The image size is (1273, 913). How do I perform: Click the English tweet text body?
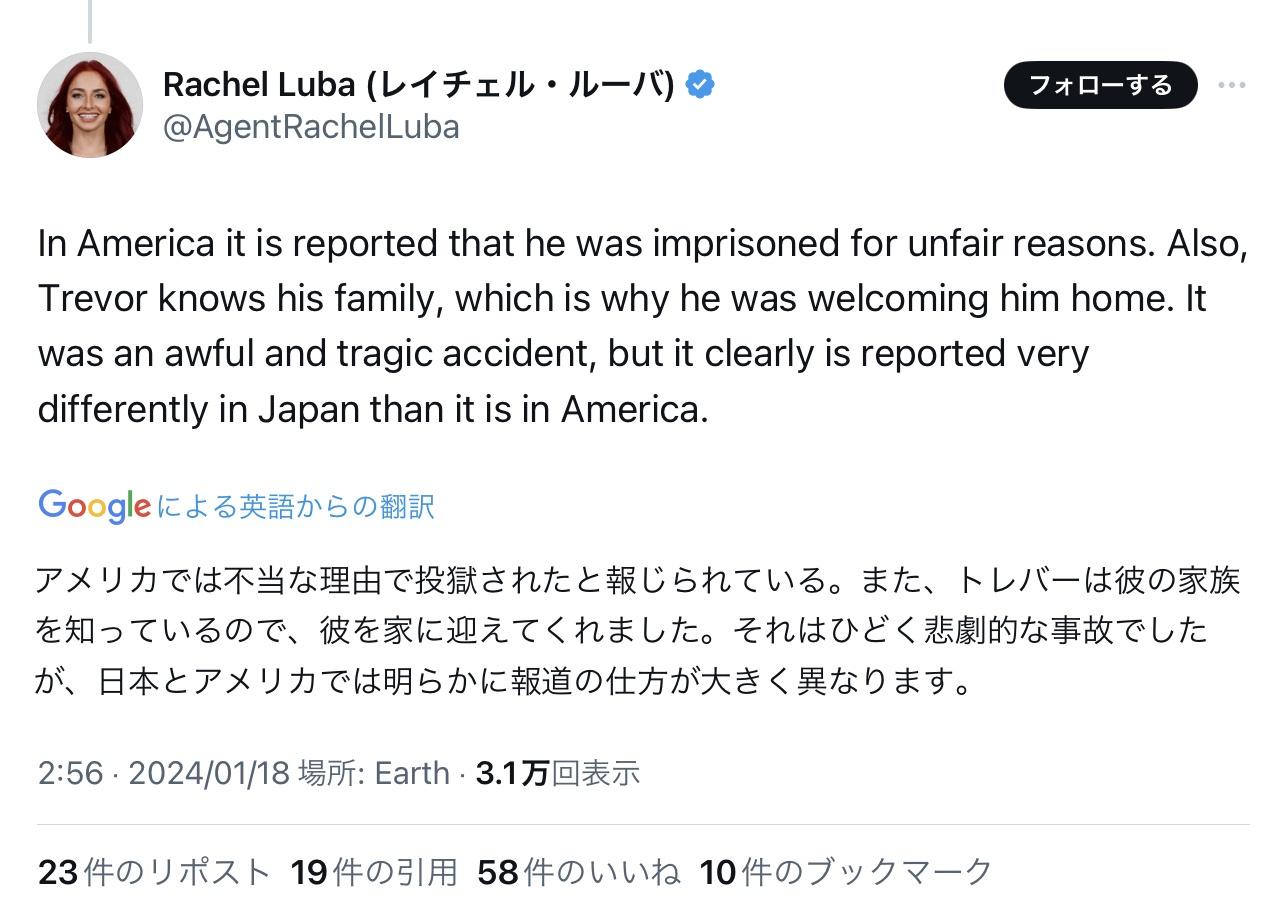click(642, 326)
